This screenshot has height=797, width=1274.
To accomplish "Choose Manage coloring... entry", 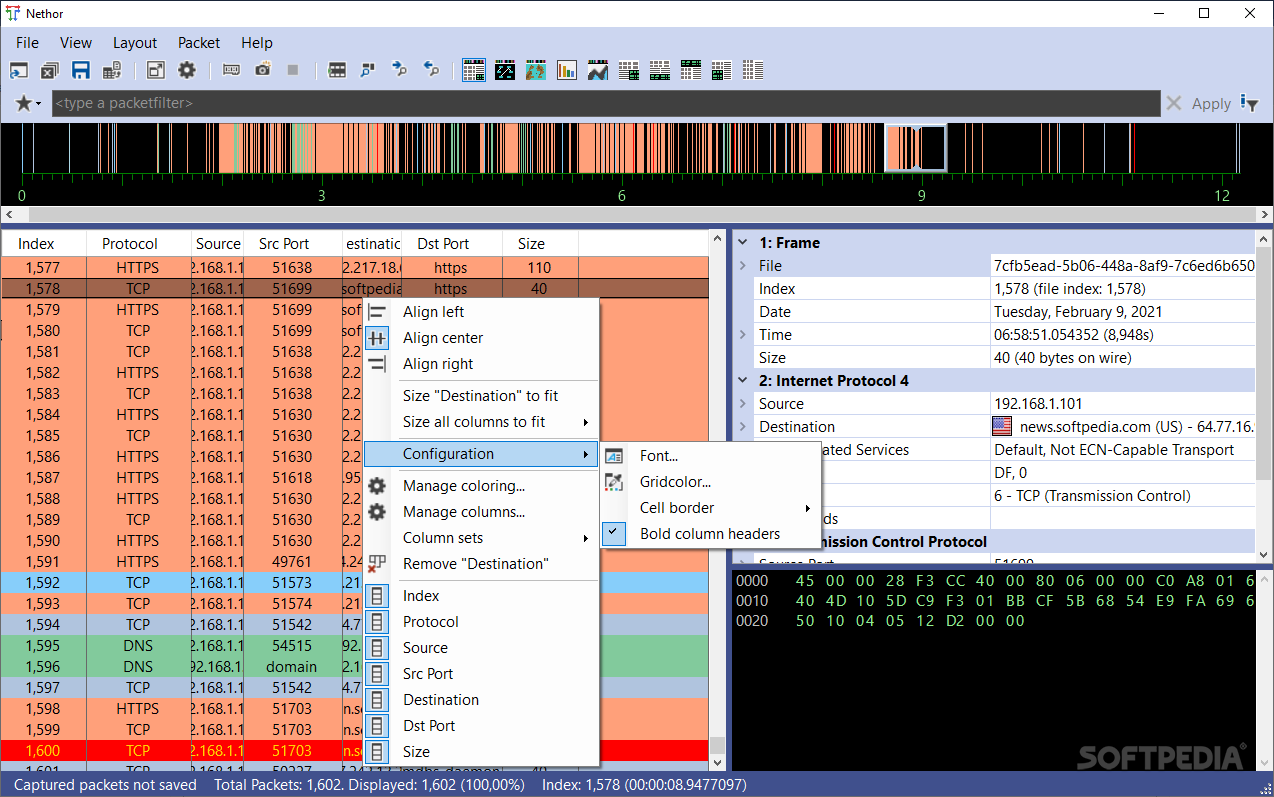I will (481, 486).
